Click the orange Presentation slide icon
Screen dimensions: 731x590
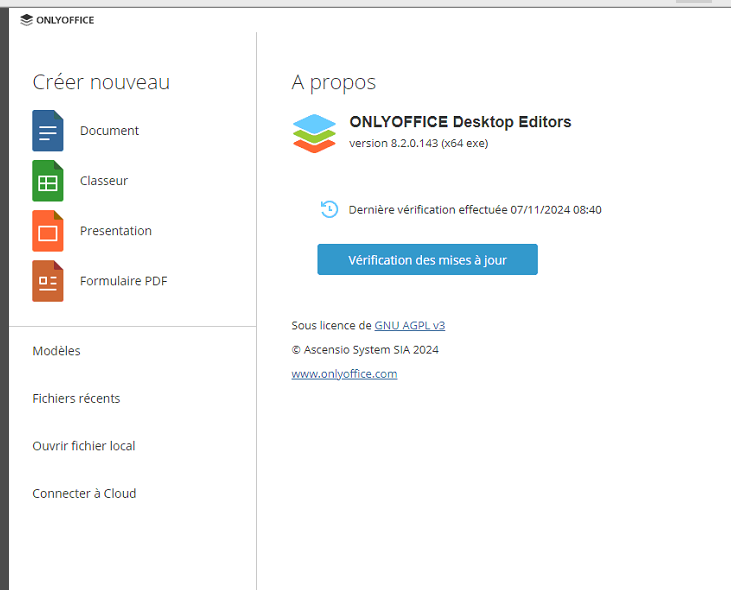pyautogui.click(x=48, y=231)
